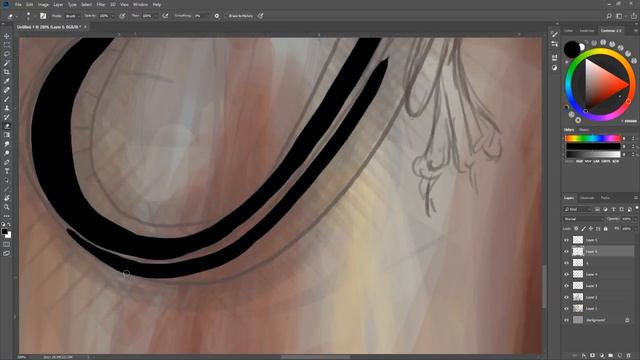640x360 pixels.
Task: Toggle Erase to History option
Action: 240,16
